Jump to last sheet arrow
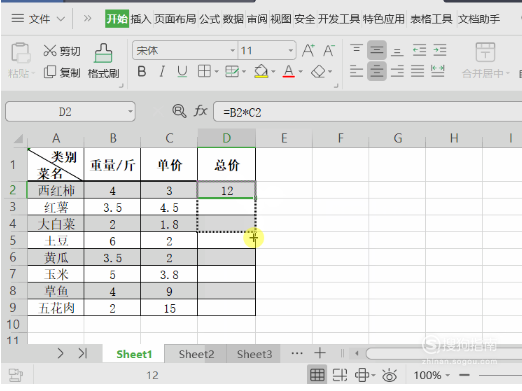This screenshot has width=522, height=391. pos(83,353)
